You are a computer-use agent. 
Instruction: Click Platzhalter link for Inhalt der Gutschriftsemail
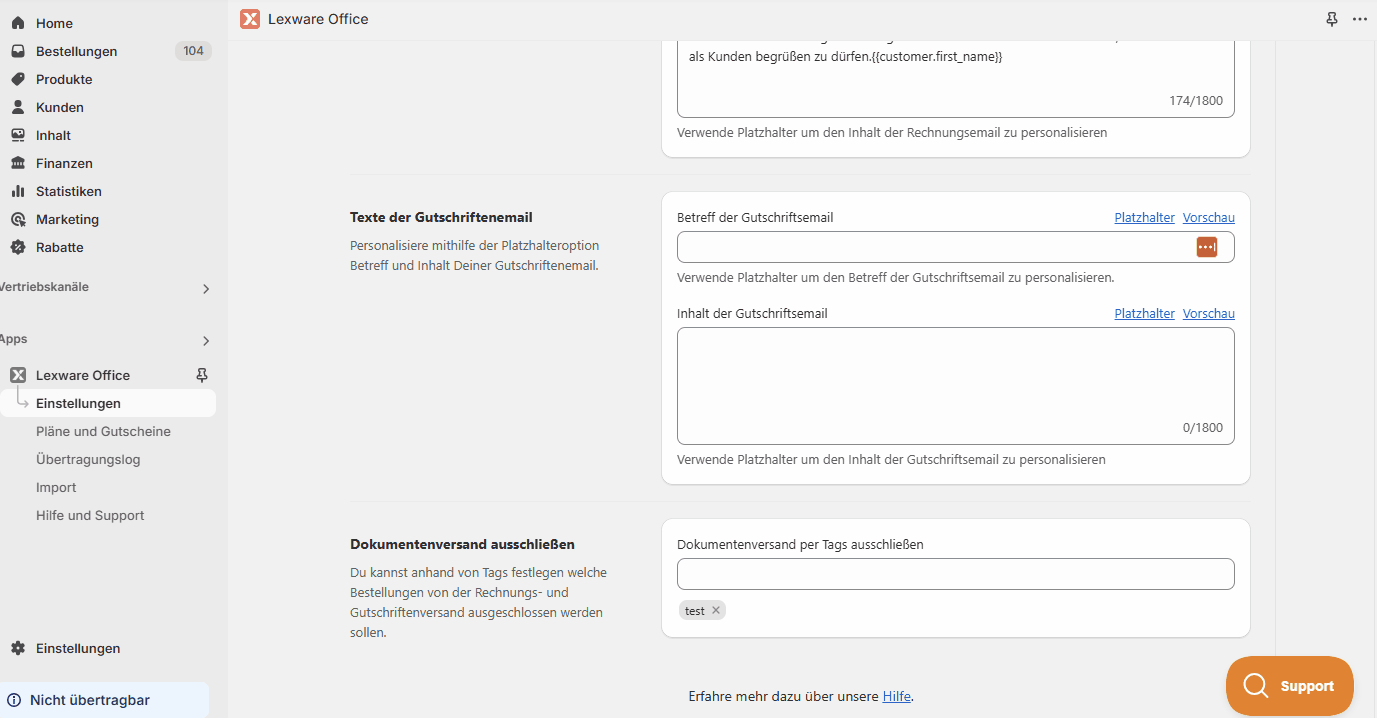point(1144,313)
